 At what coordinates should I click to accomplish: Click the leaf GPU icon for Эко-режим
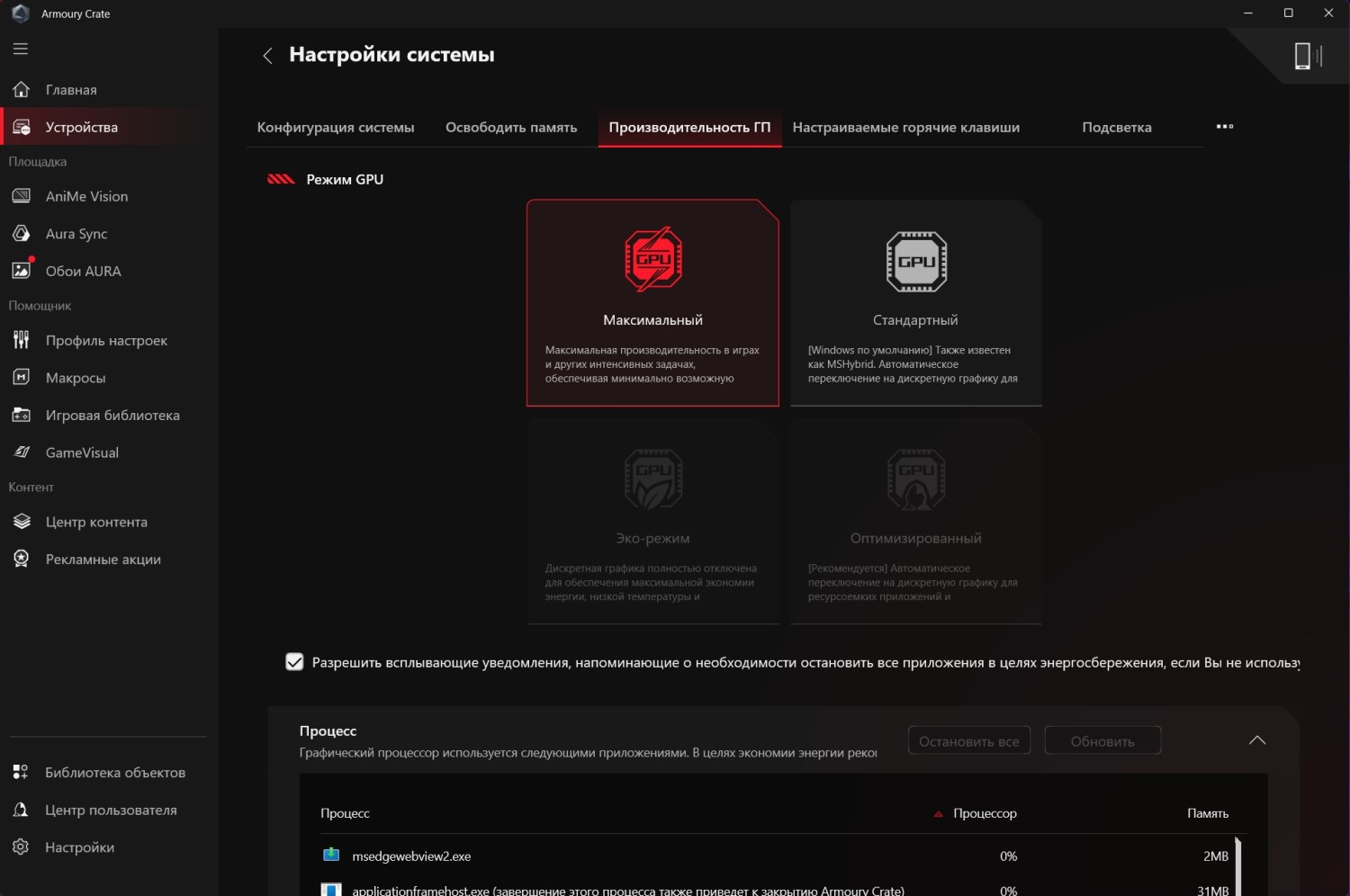[653, 479]
